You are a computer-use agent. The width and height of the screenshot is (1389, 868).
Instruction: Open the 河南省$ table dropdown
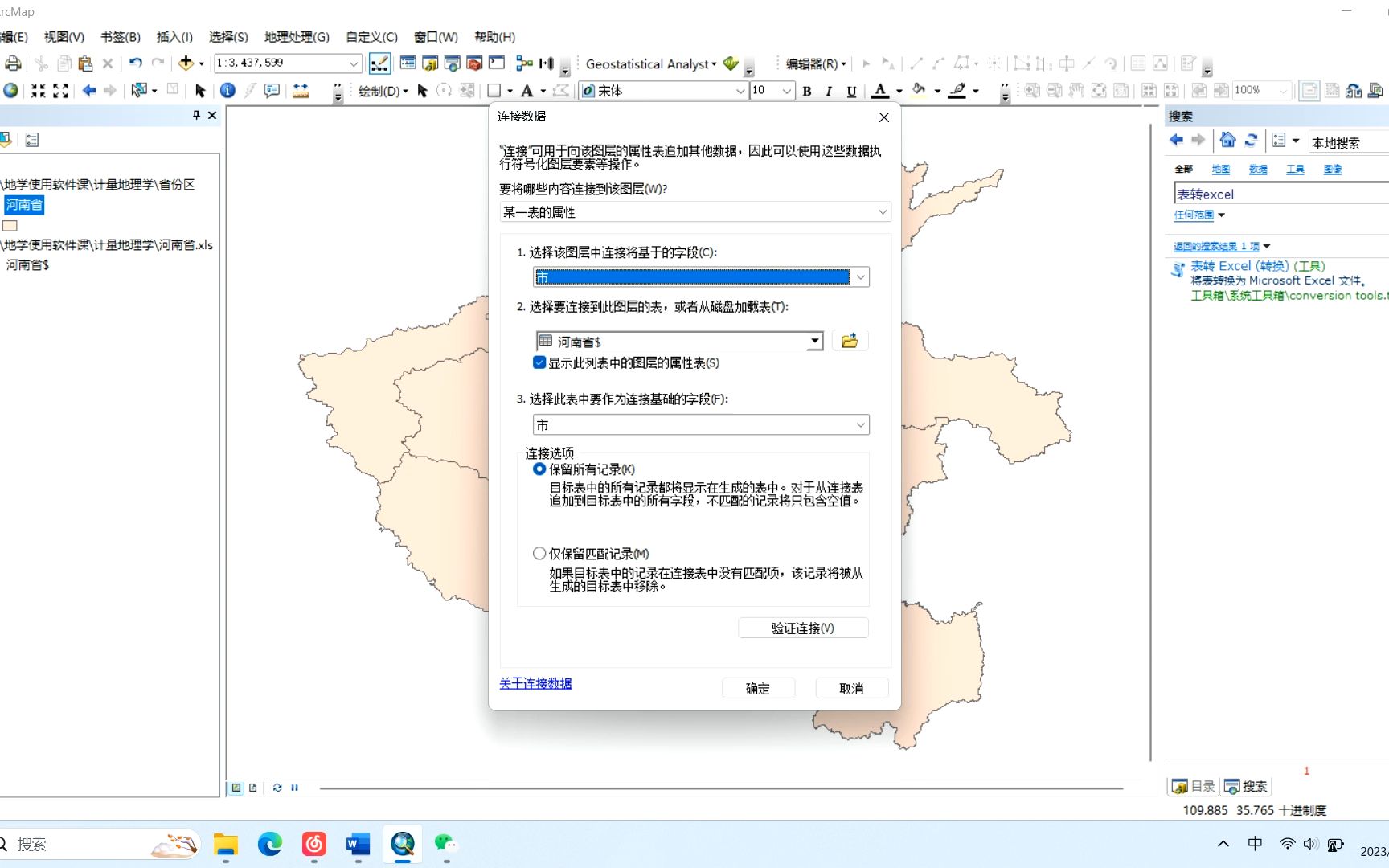814,341
